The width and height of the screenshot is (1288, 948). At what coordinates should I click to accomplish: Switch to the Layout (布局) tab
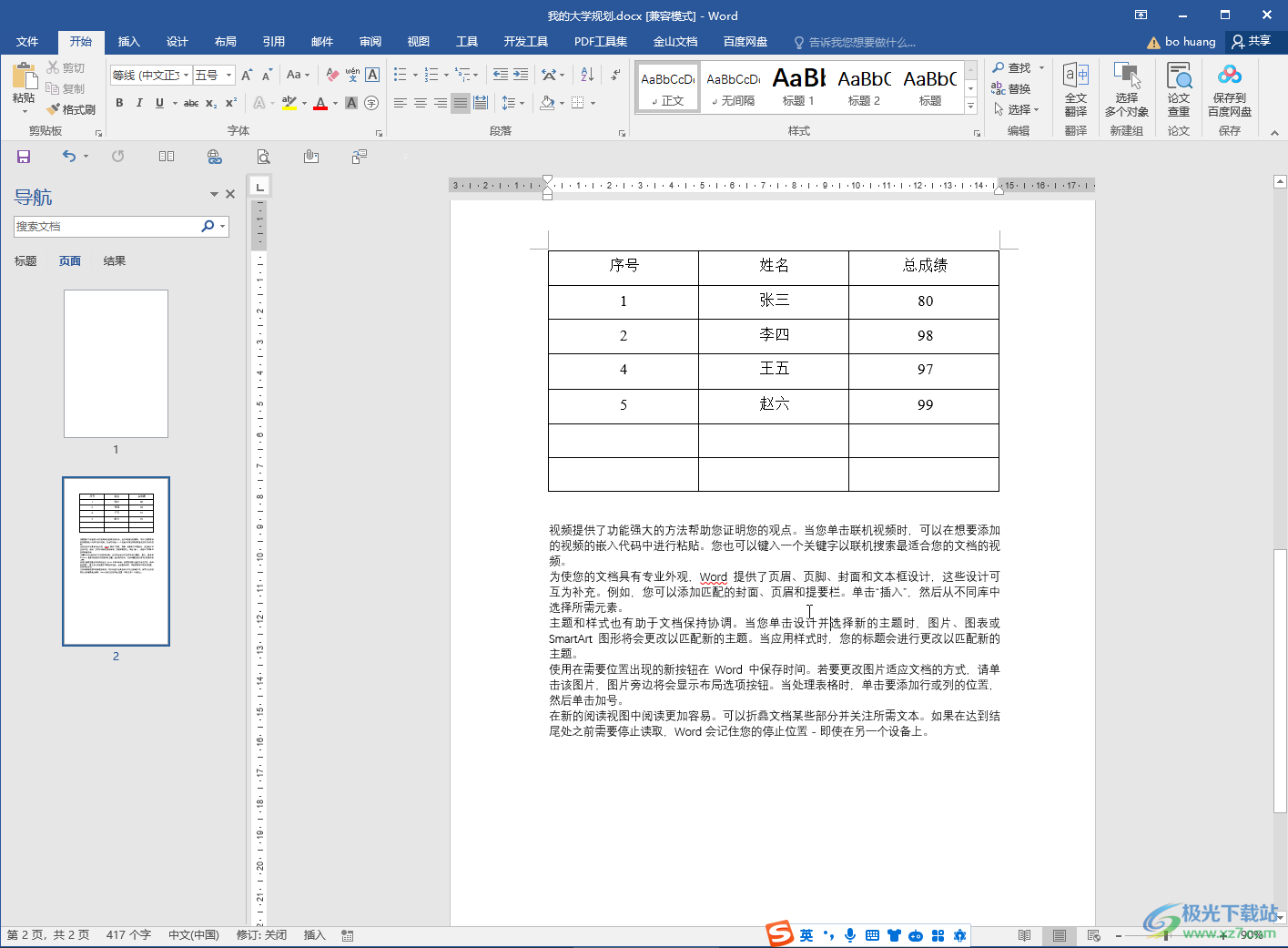pos(226,42)
